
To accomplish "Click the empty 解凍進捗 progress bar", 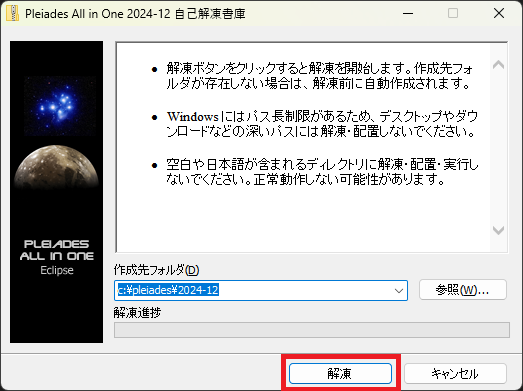I will (312, 330).
